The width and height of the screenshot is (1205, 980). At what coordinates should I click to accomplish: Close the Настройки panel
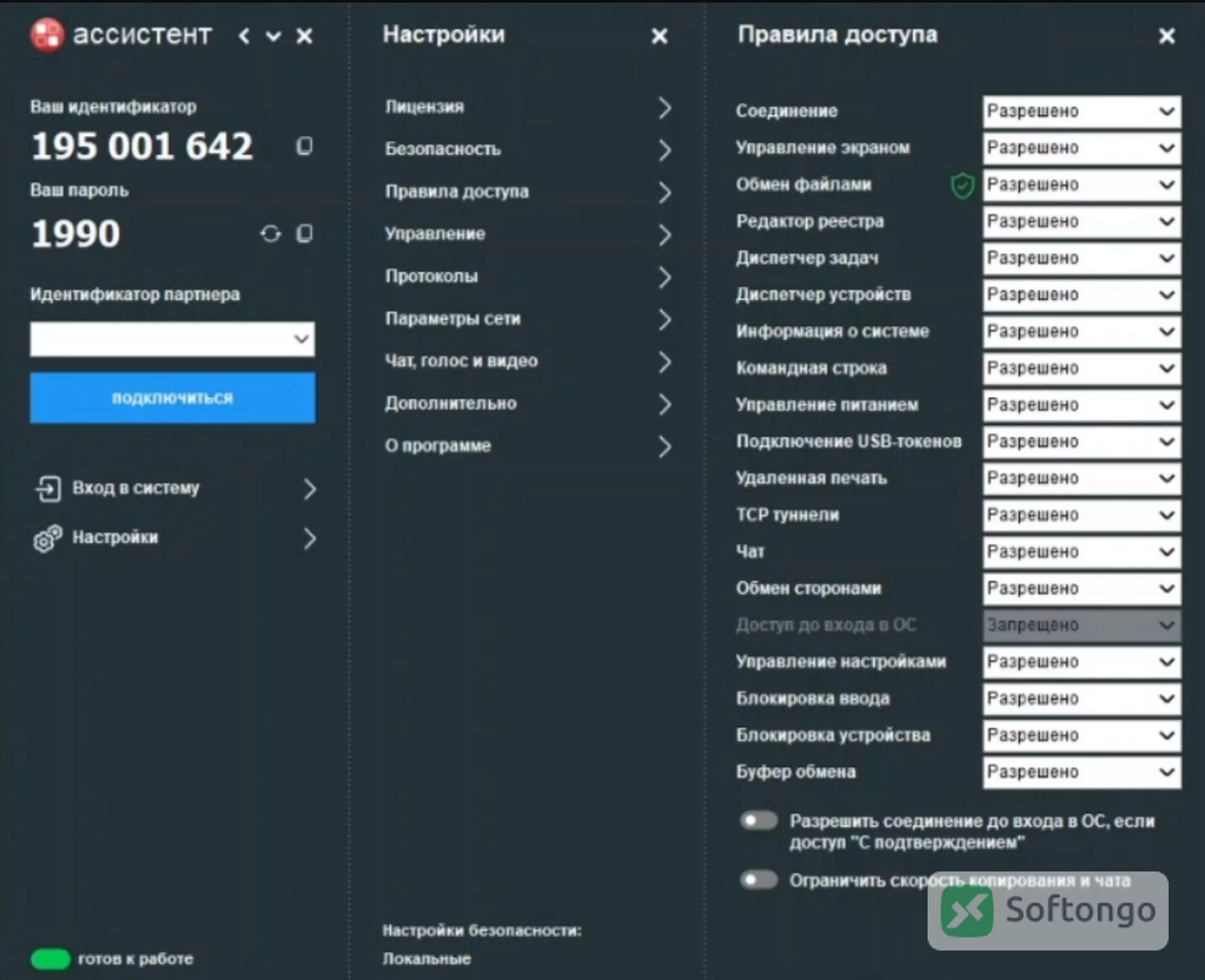660,36
